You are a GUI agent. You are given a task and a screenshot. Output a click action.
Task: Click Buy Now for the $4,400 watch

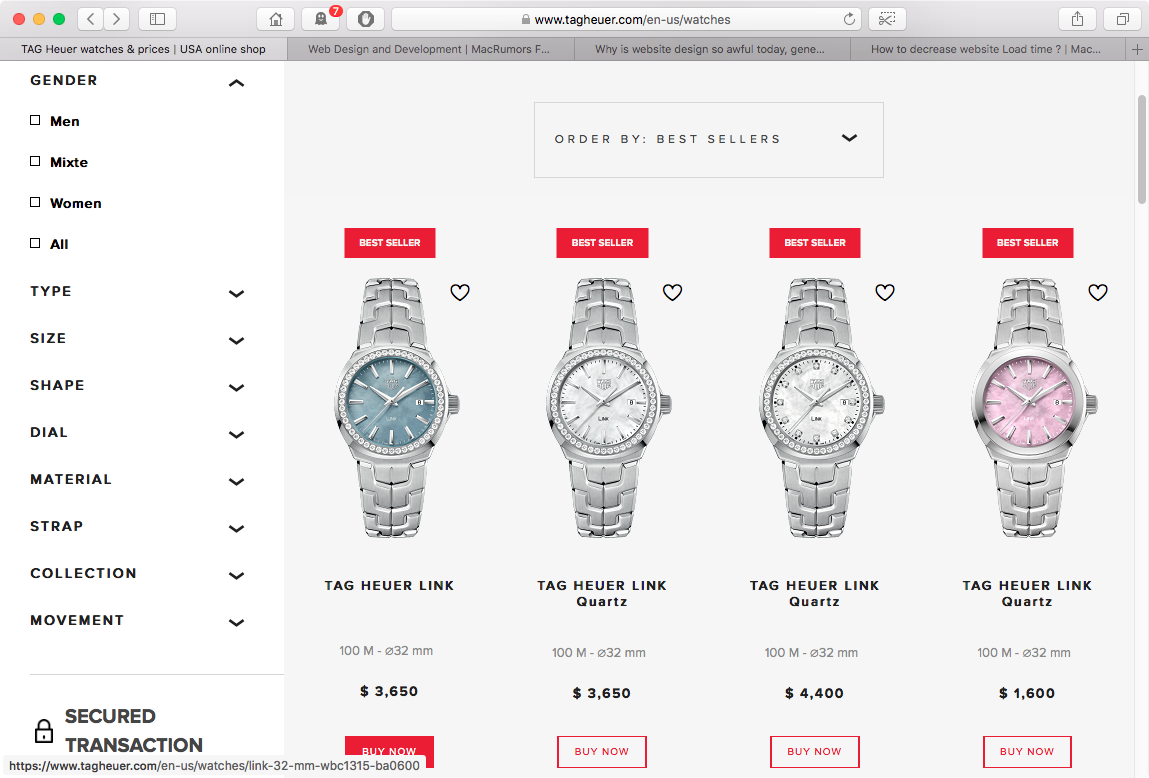click(x=814, y=752)
